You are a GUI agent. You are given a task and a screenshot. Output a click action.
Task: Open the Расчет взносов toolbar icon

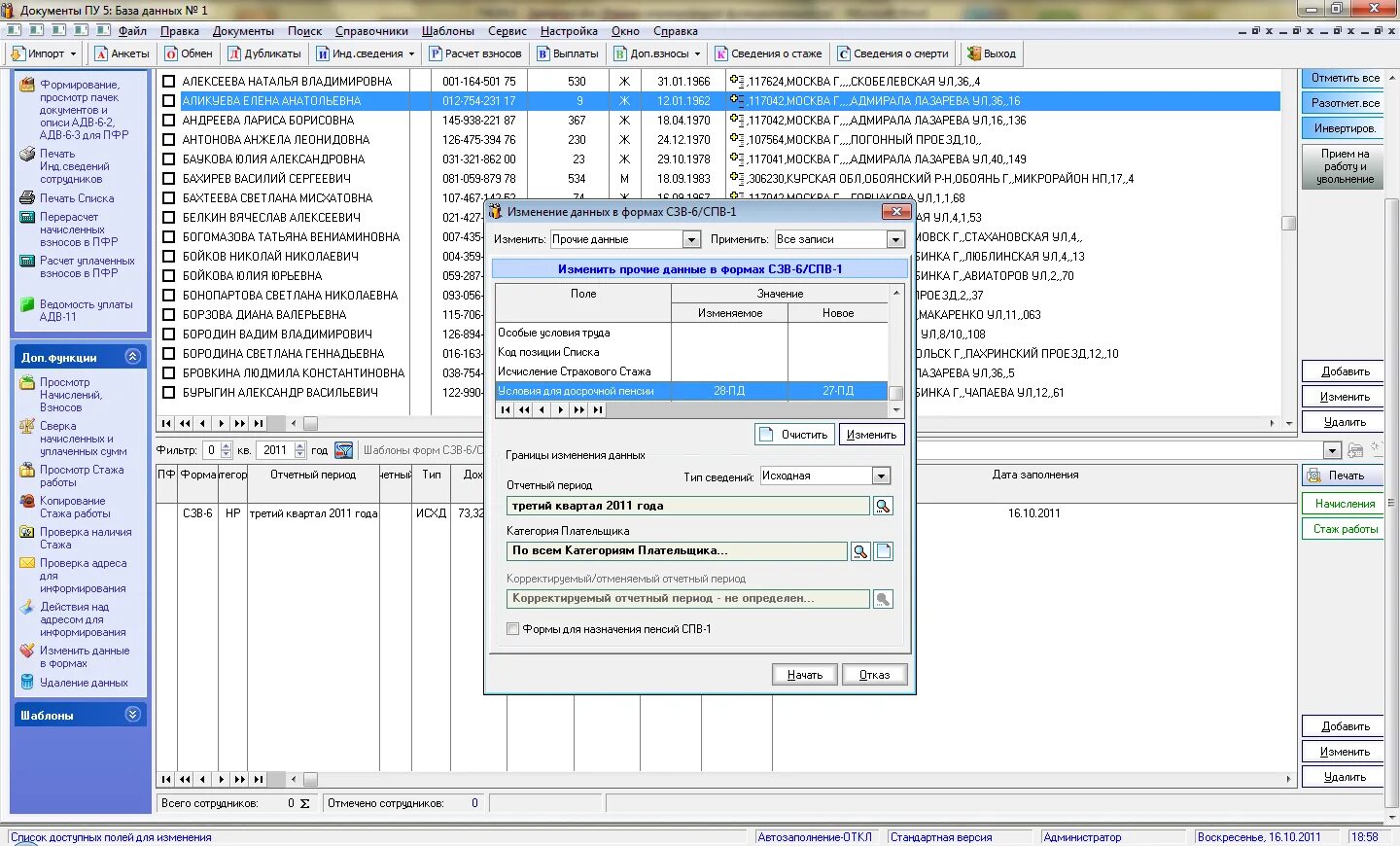(x=436, y=53)
